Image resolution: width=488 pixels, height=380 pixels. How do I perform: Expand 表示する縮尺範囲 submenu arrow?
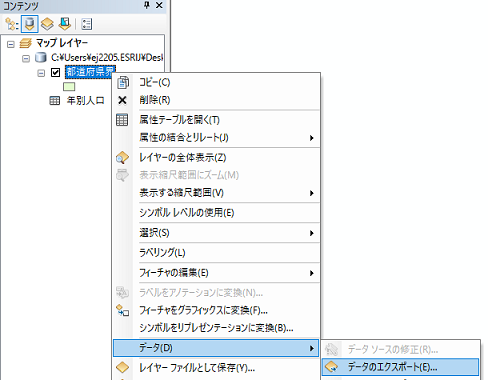(x=312, y=193)
